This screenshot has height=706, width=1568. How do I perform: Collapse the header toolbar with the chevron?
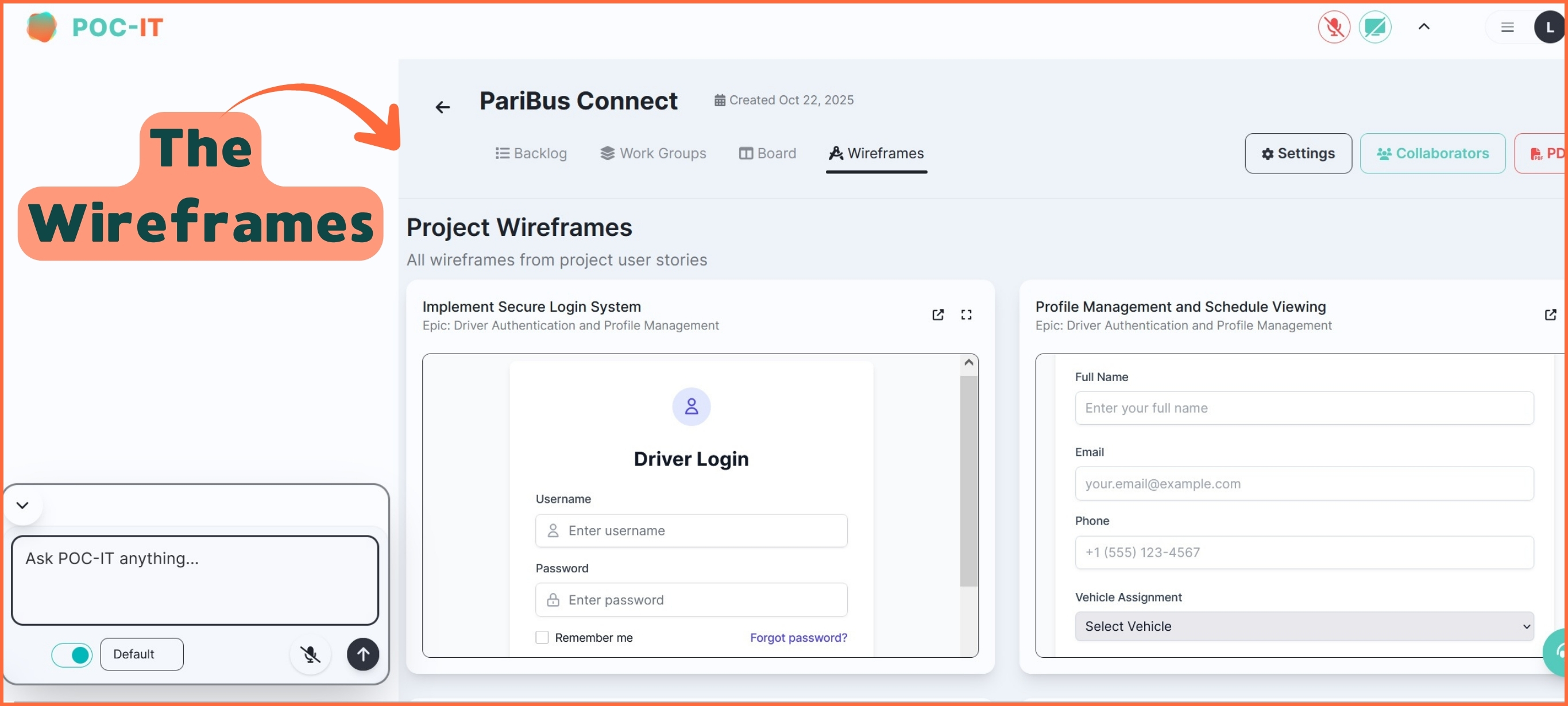[x=1424, y=27]
